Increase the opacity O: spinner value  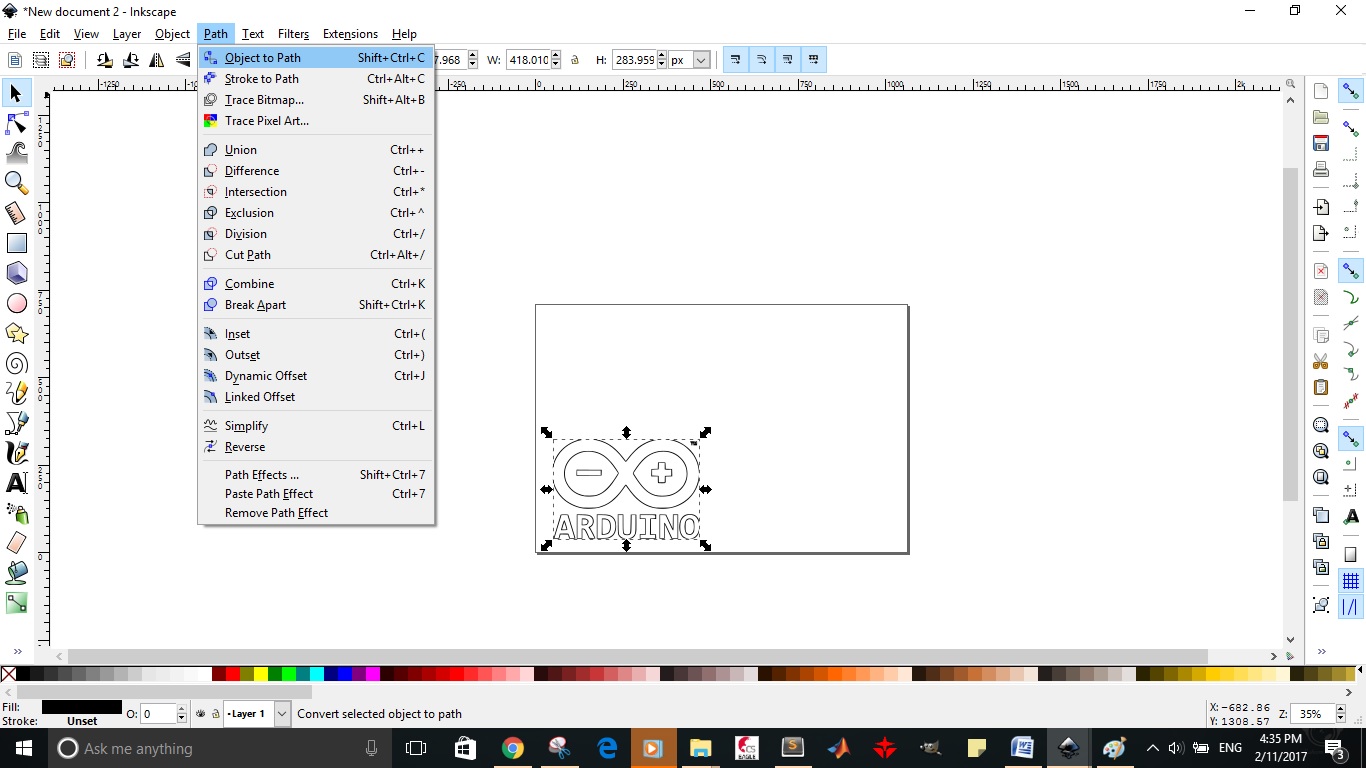tap(181, 709)
